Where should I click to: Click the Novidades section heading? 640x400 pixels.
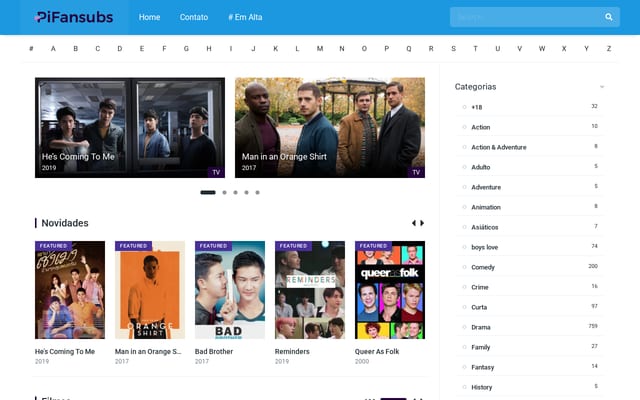[x=65, y=223]
